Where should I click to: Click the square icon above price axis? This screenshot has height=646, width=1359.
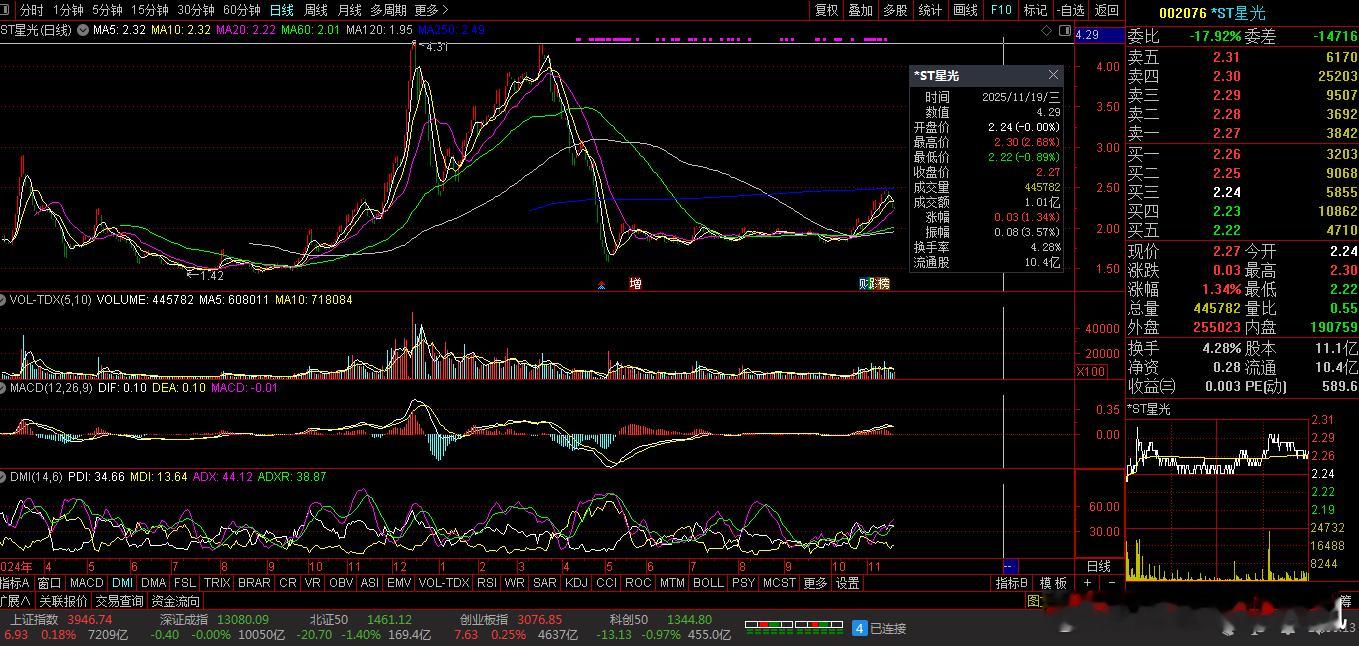(x=1062, y=31)
